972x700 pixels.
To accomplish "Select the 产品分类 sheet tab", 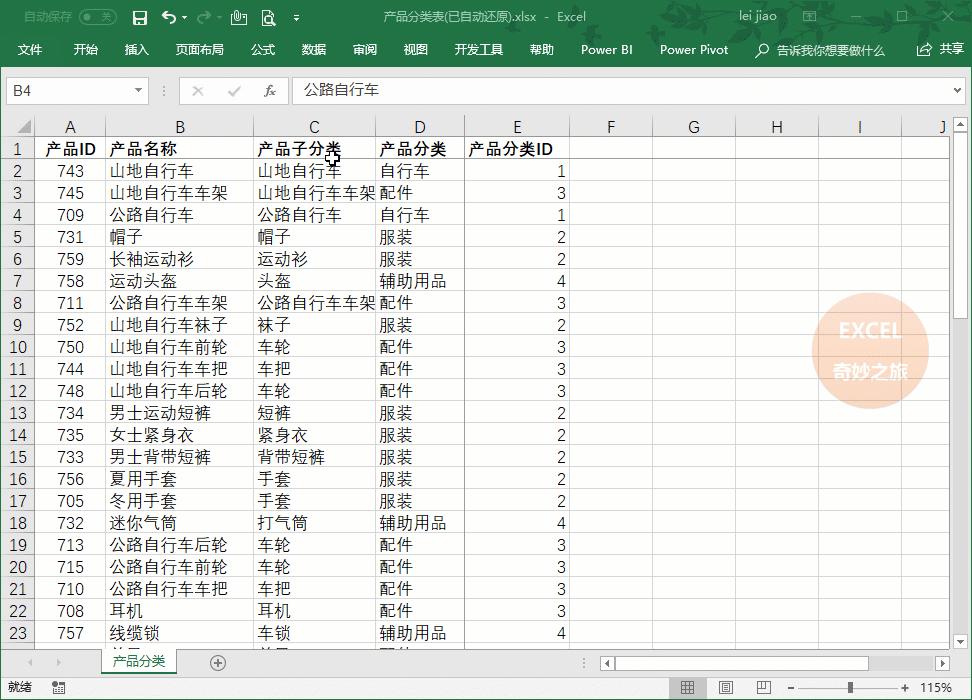I will 138,662.
